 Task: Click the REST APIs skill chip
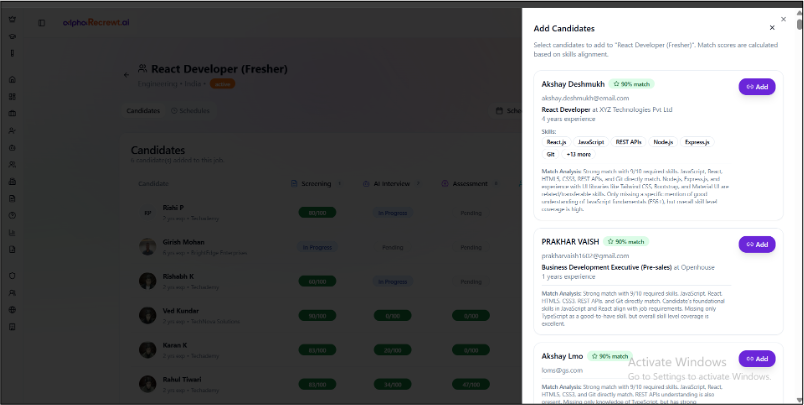click(x=629, y=142)
